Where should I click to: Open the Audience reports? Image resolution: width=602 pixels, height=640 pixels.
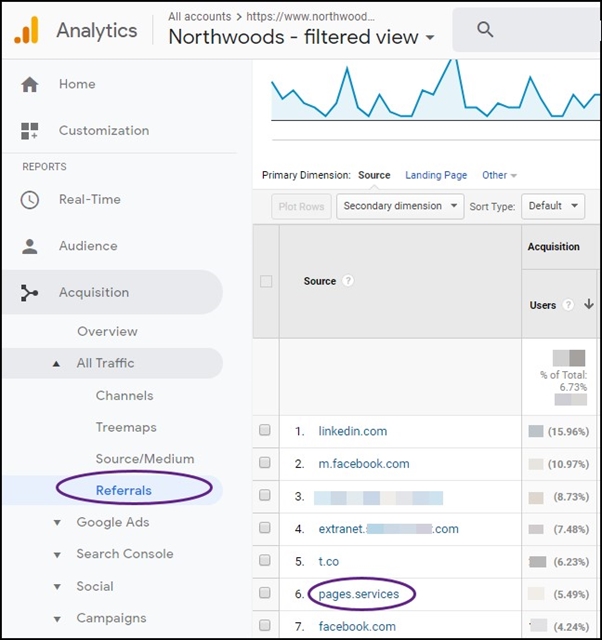tap(88, 246)
